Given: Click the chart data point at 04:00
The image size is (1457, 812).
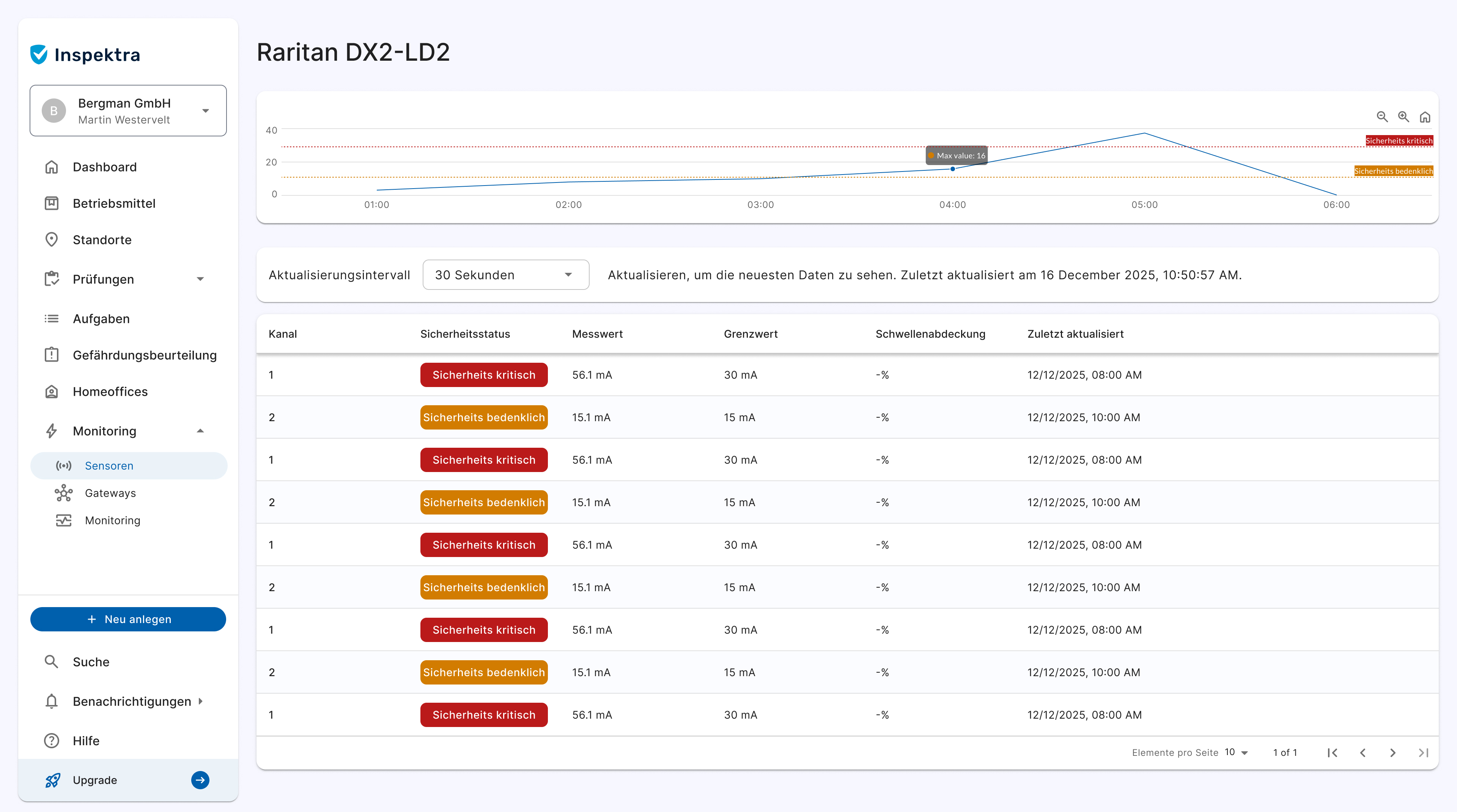Looking at the screenshot, I should 952,169.
